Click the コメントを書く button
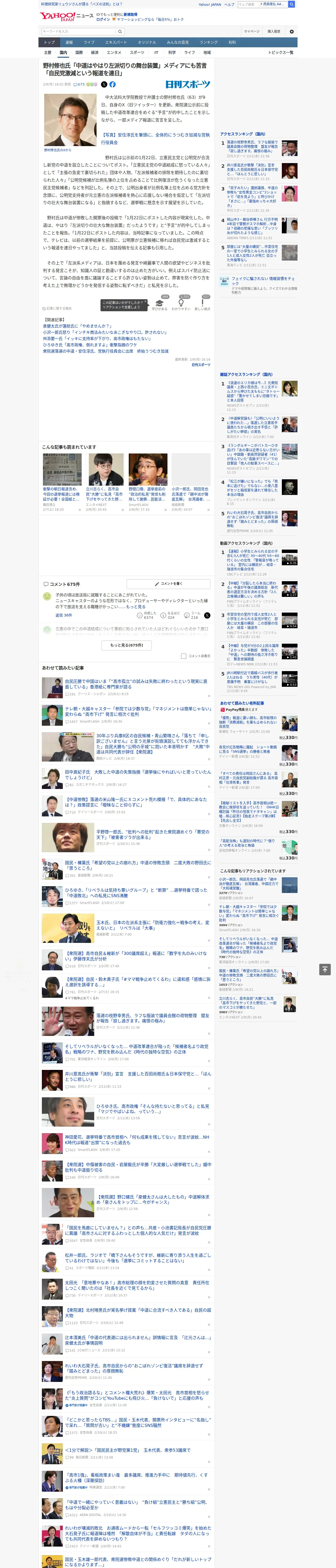The height and width of the screenshot is (1568, 336). pos(168,584)
